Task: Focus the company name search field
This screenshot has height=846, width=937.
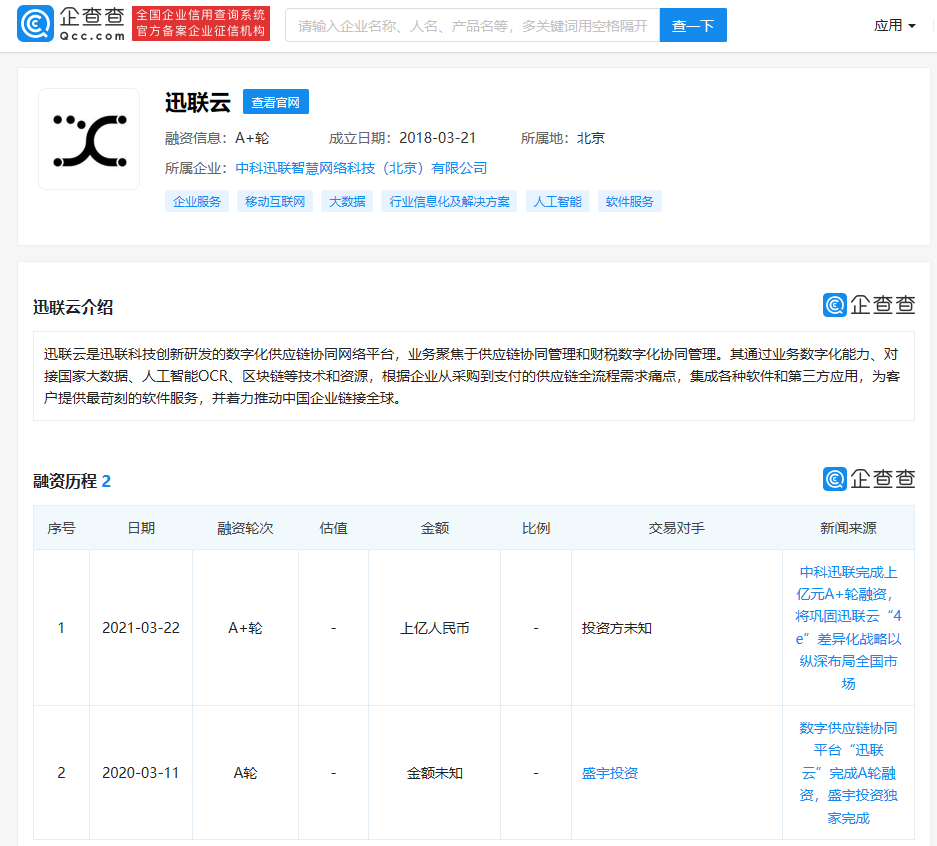Action: pos(473,26)
